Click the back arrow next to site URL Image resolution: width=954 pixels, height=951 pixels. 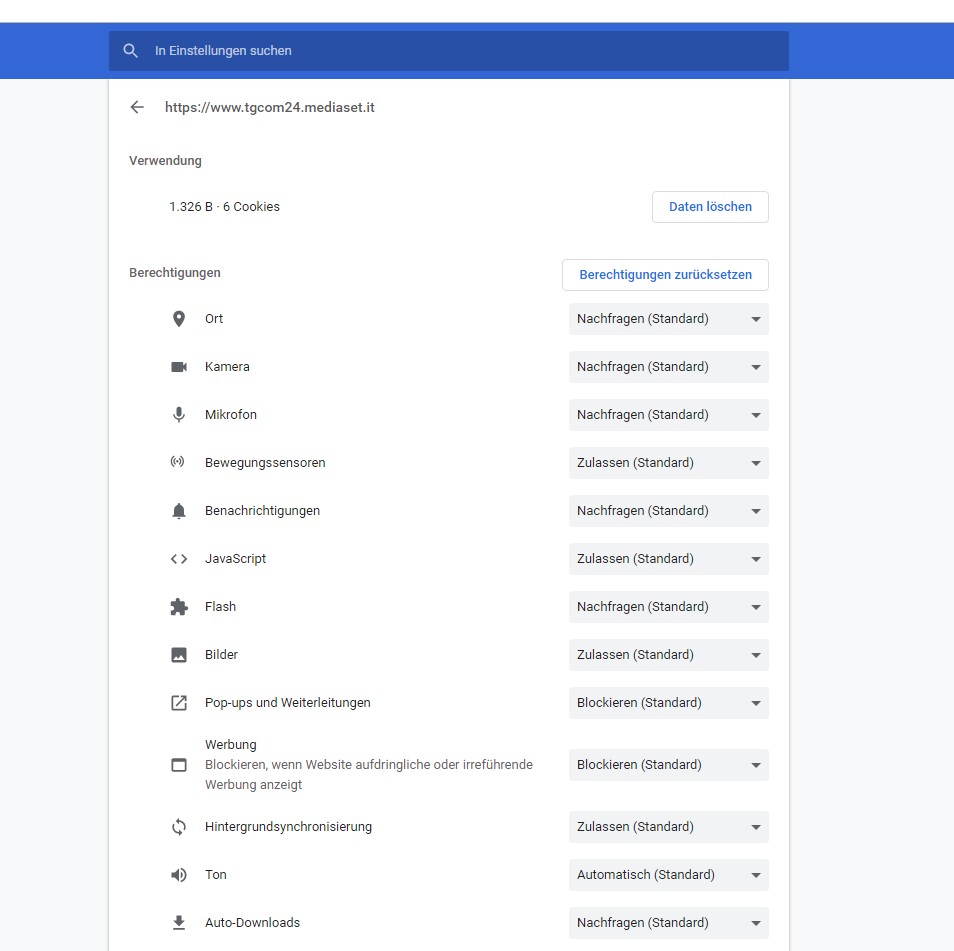click(x=137, y=107)
